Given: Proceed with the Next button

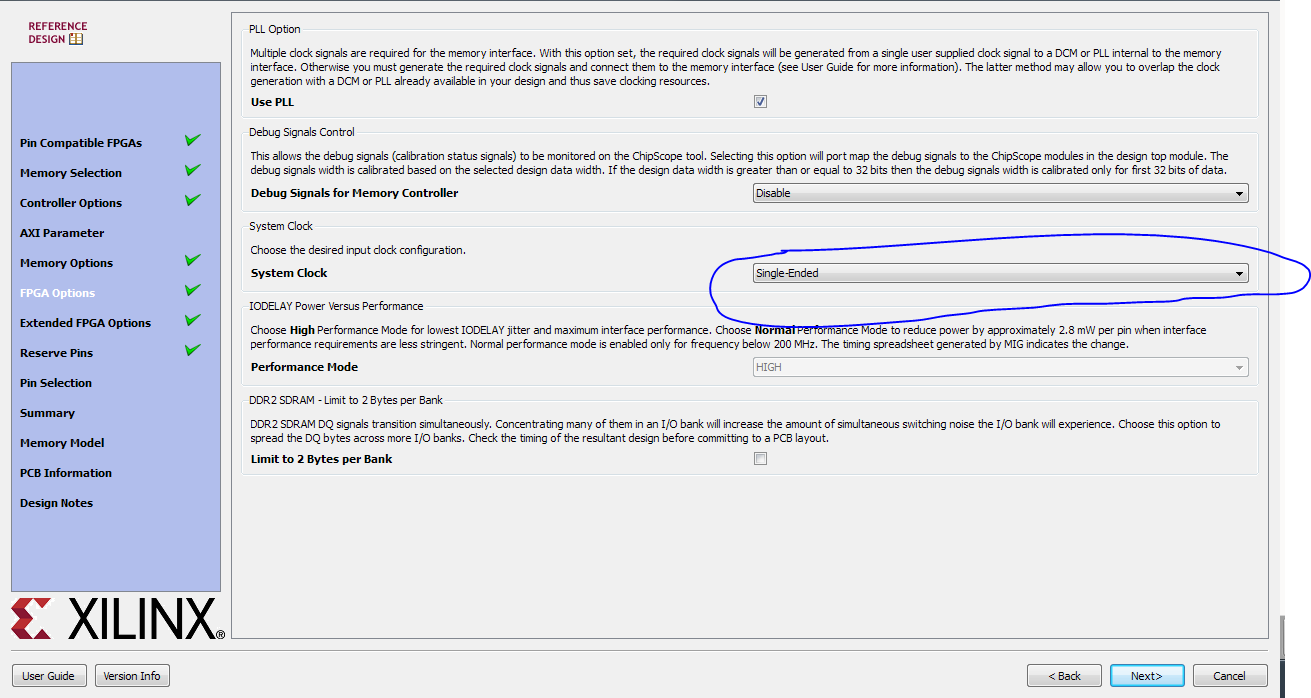Looking at the screenshot, I should 1147,676.
